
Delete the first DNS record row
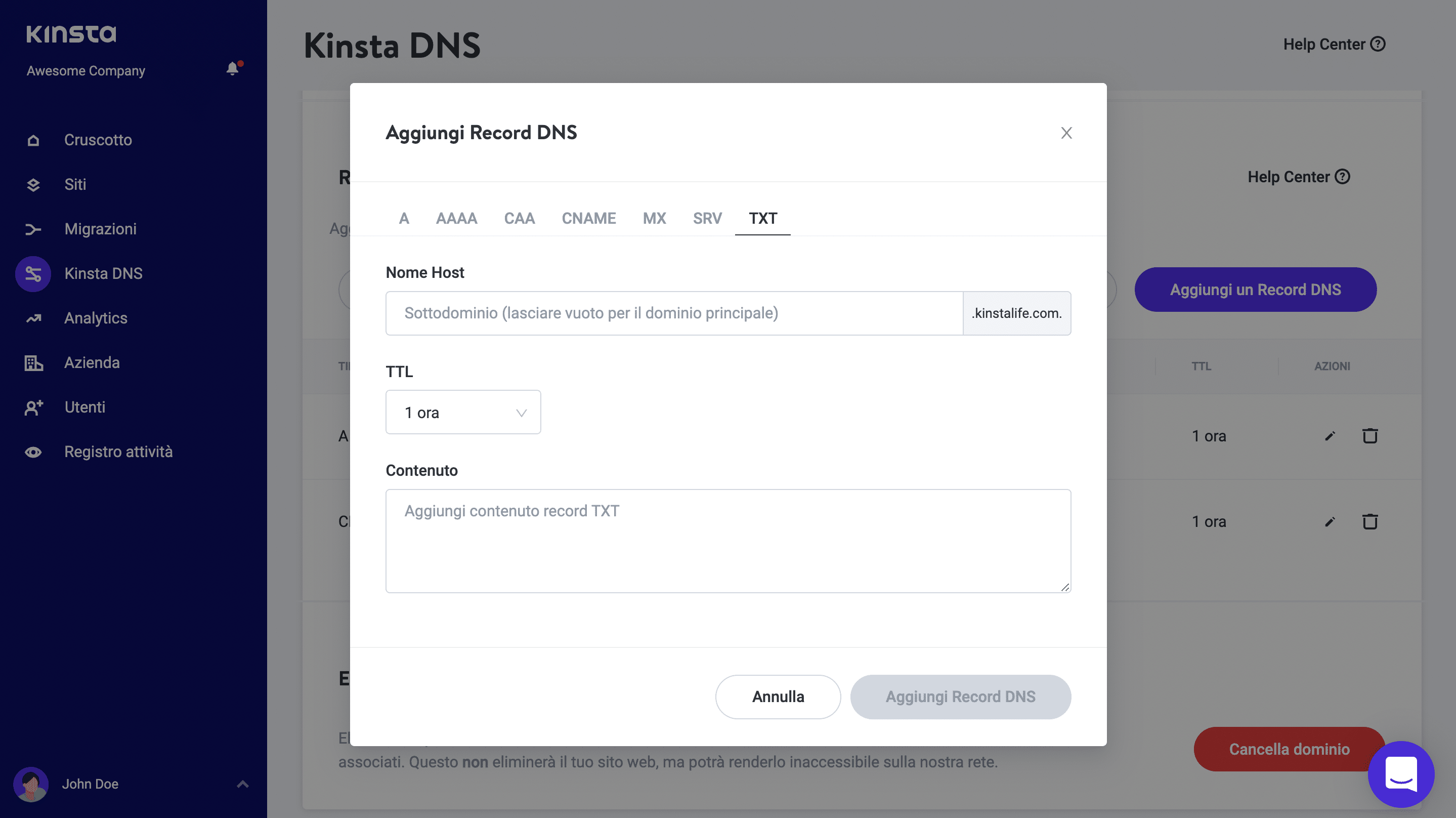pyautogui.click(x=1369, y=436)
